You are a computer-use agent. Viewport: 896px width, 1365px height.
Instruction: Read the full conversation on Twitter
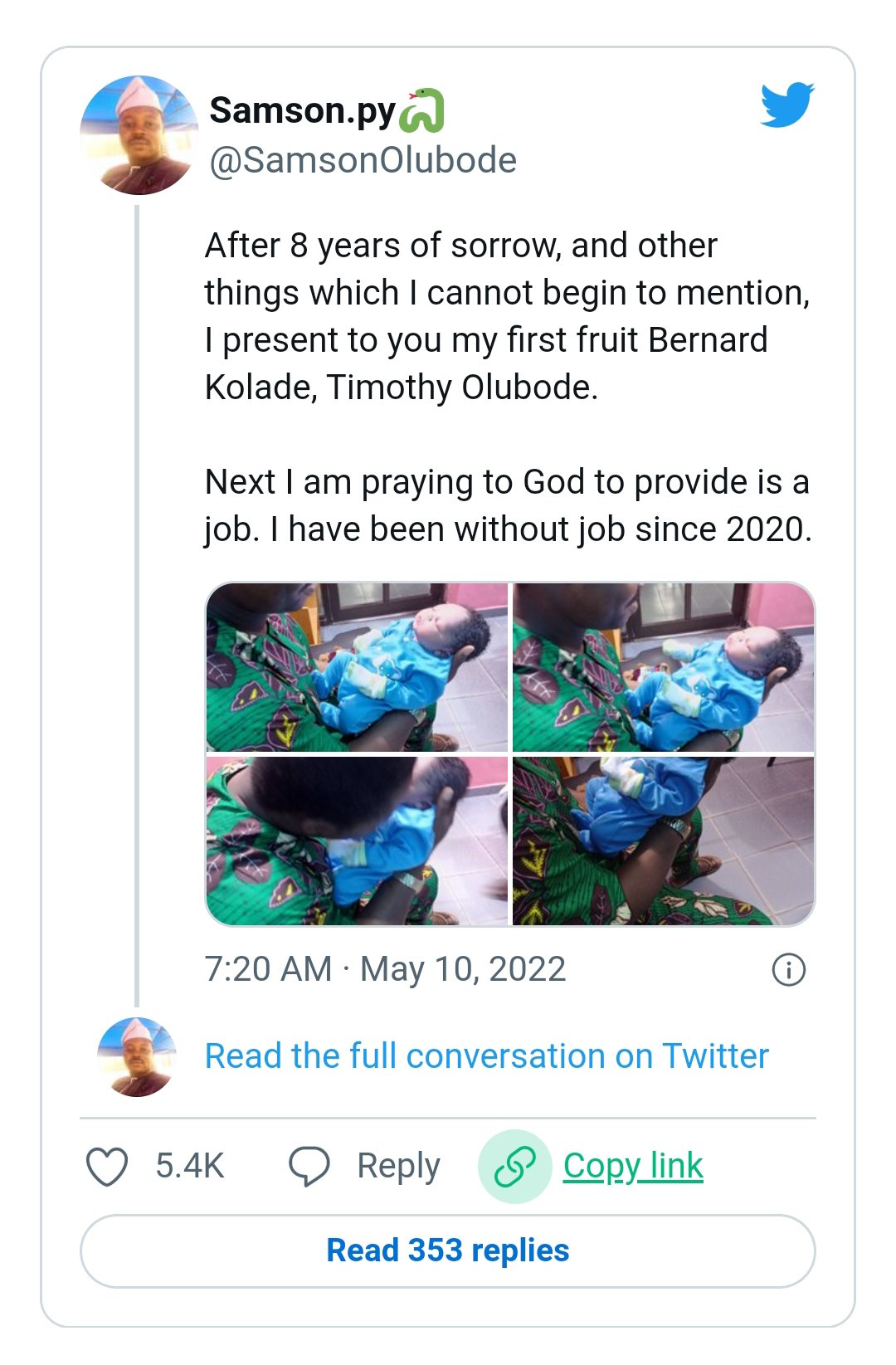pos(487,1056)
